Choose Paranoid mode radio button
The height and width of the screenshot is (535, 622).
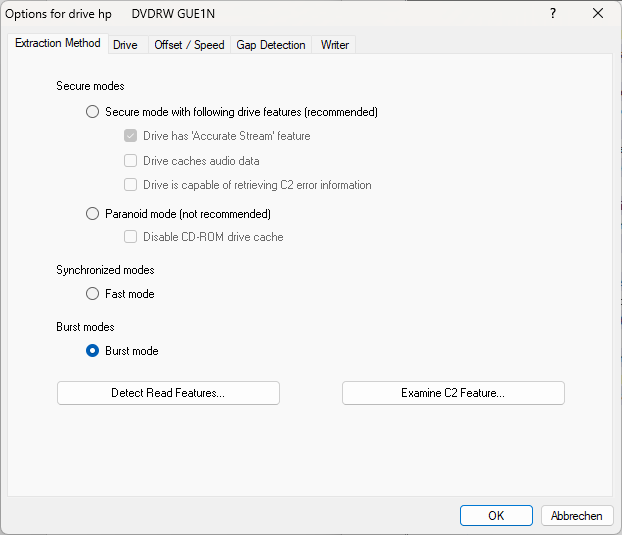(x=93, y=214)
